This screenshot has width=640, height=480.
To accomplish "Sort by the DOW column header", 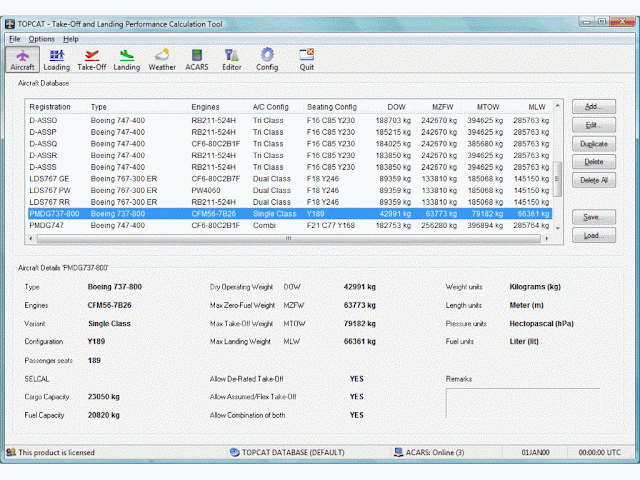I will 396,107.
